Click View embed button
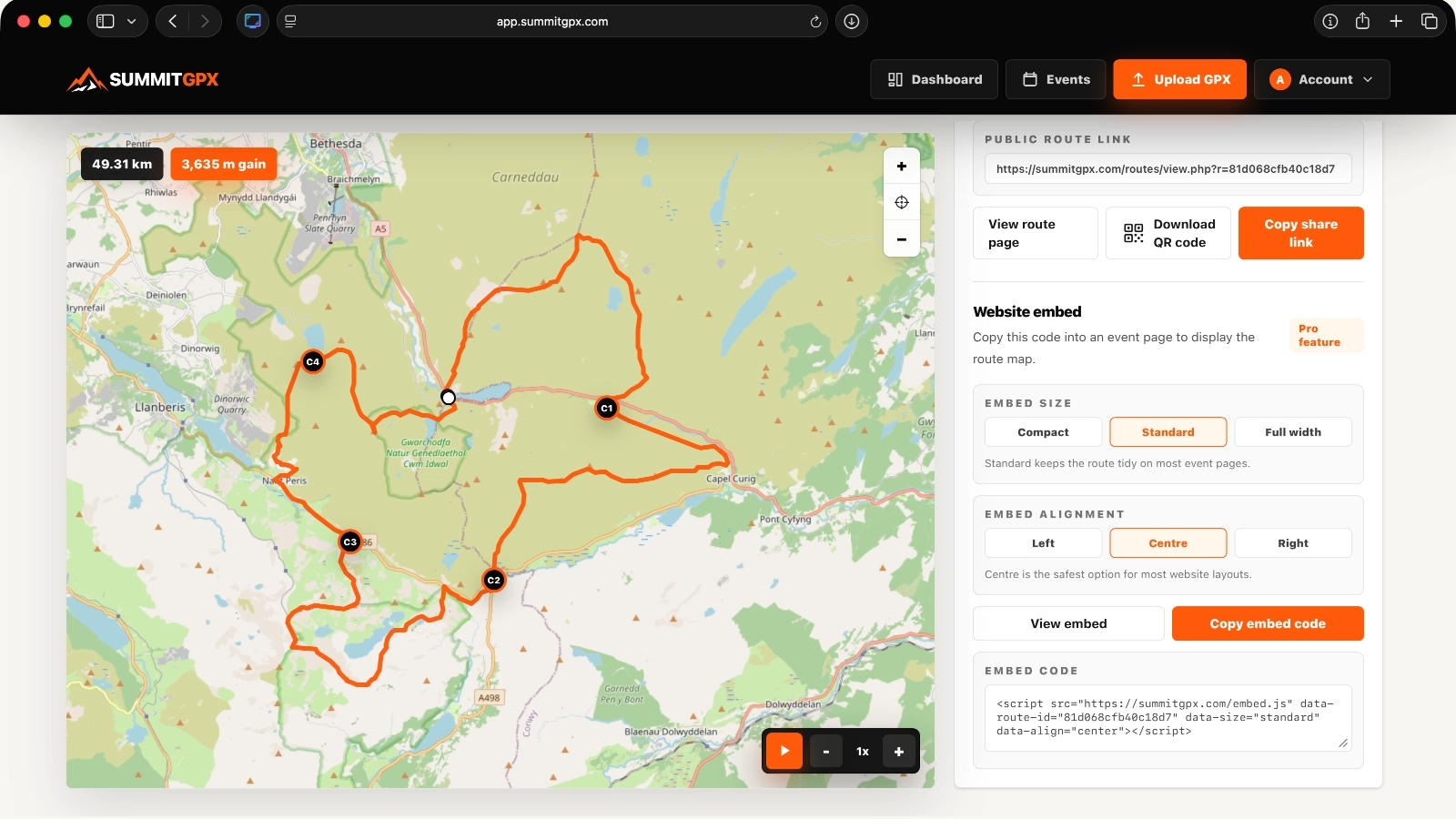Viewport: 1456px width, 819px height. pos(1068,623)
